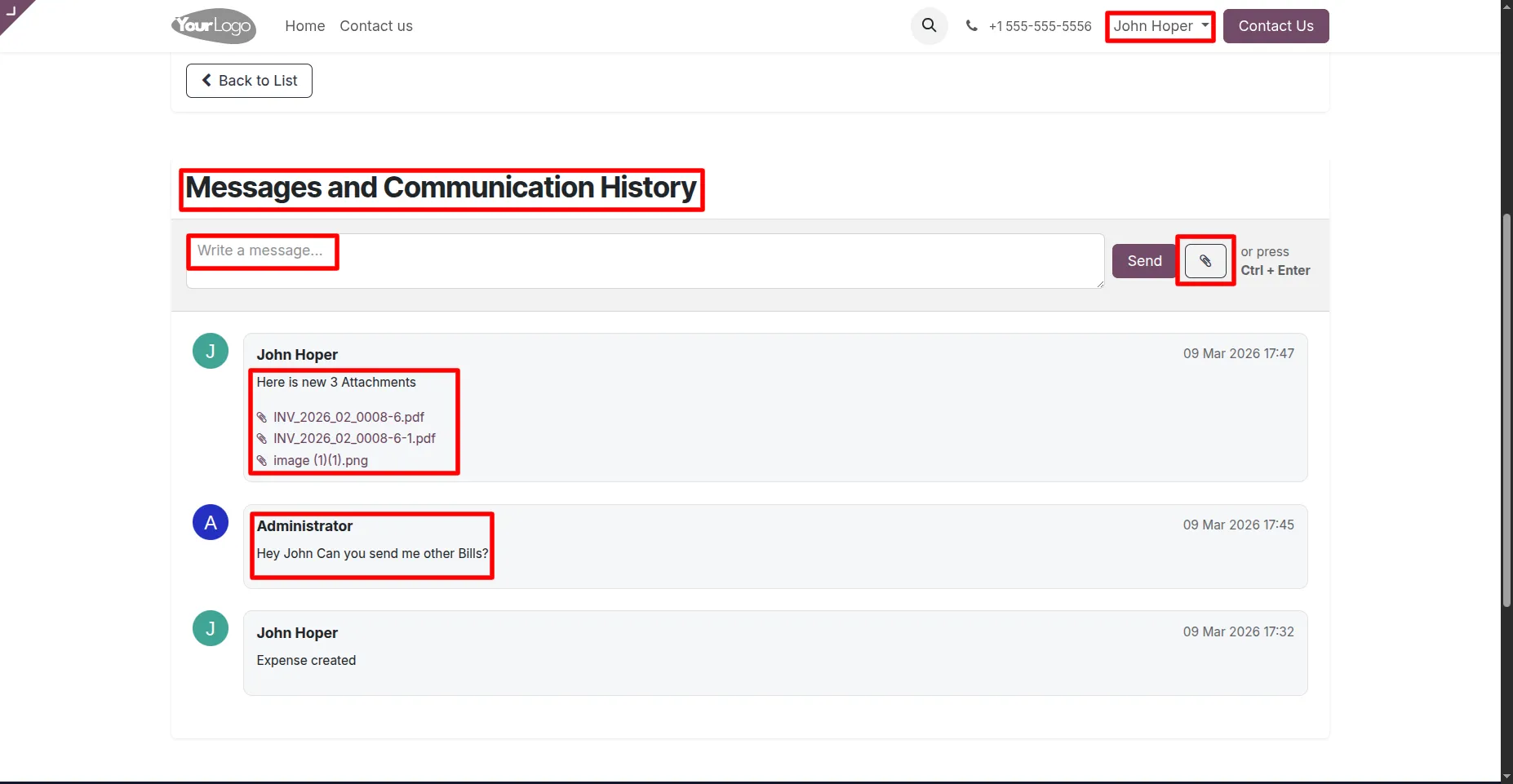Open the John Hoper user dropdown
Viewport: 1513px width, 784px height.
click(1160, 26)
